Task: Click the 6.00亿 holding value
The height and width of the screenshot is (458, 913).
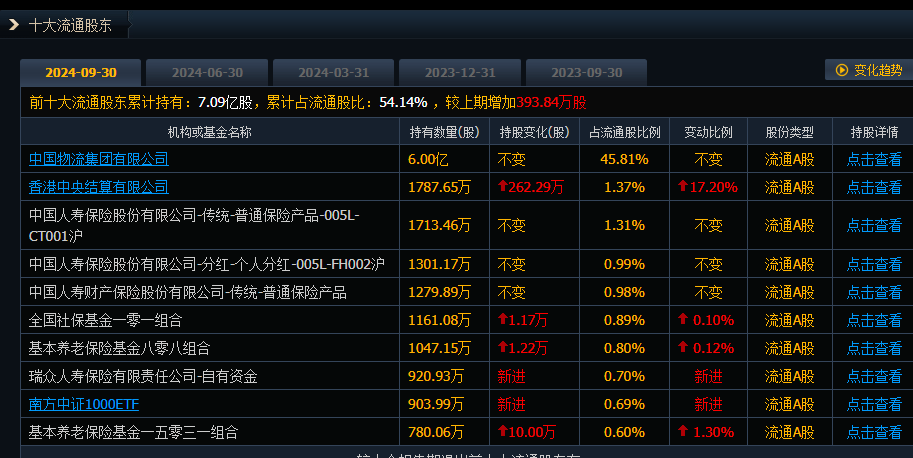Action: click(x=428, y=159)
